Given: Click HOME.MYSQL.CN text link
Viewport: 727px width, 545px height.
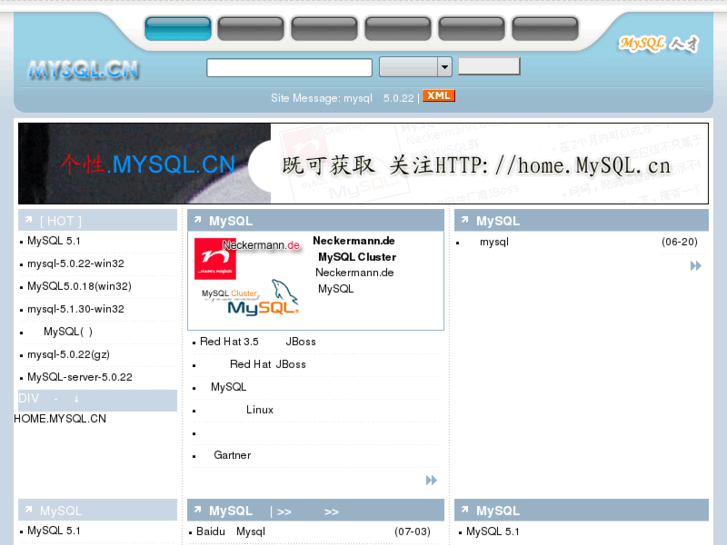Looking at the screenshot, I should [x=60, y=418].
